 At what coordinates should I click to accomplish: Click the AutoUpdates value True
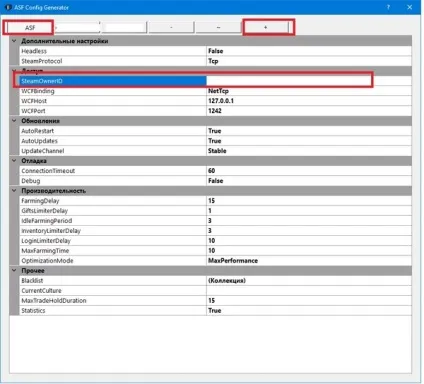point(309,141)
